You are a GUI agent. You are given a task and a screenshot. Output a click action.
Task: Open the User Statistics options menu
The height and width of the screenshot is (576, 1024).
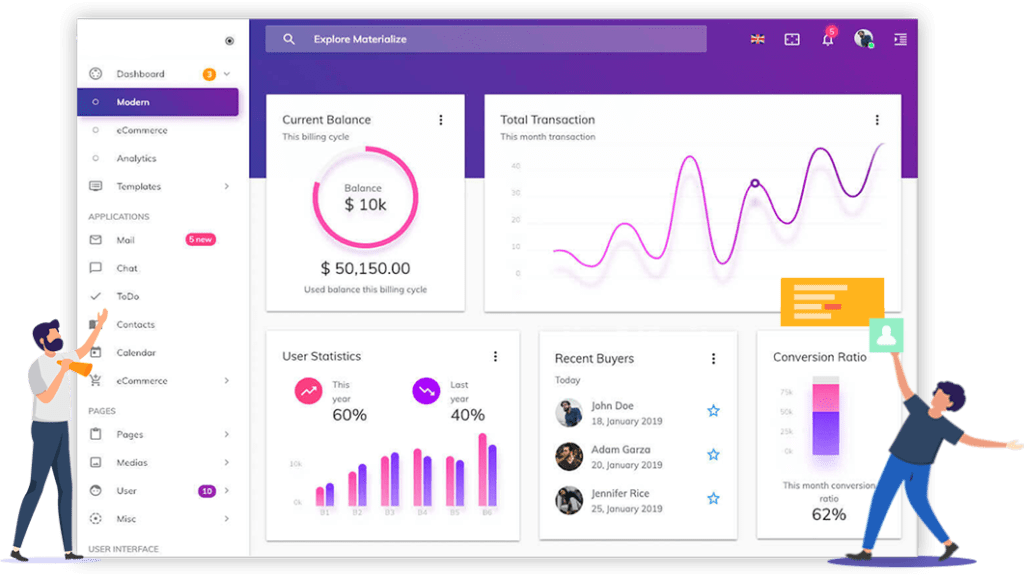495,356
